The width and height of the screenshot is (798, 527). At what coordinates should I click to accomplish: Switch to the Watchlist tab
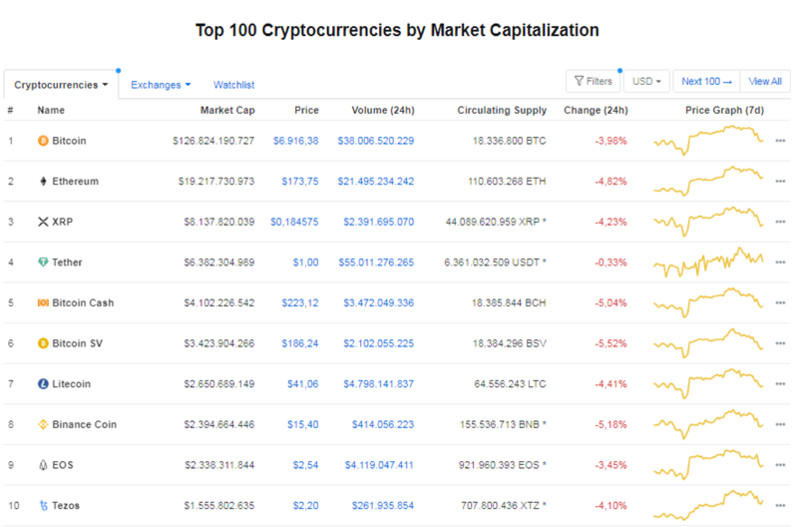coord(234,85)
